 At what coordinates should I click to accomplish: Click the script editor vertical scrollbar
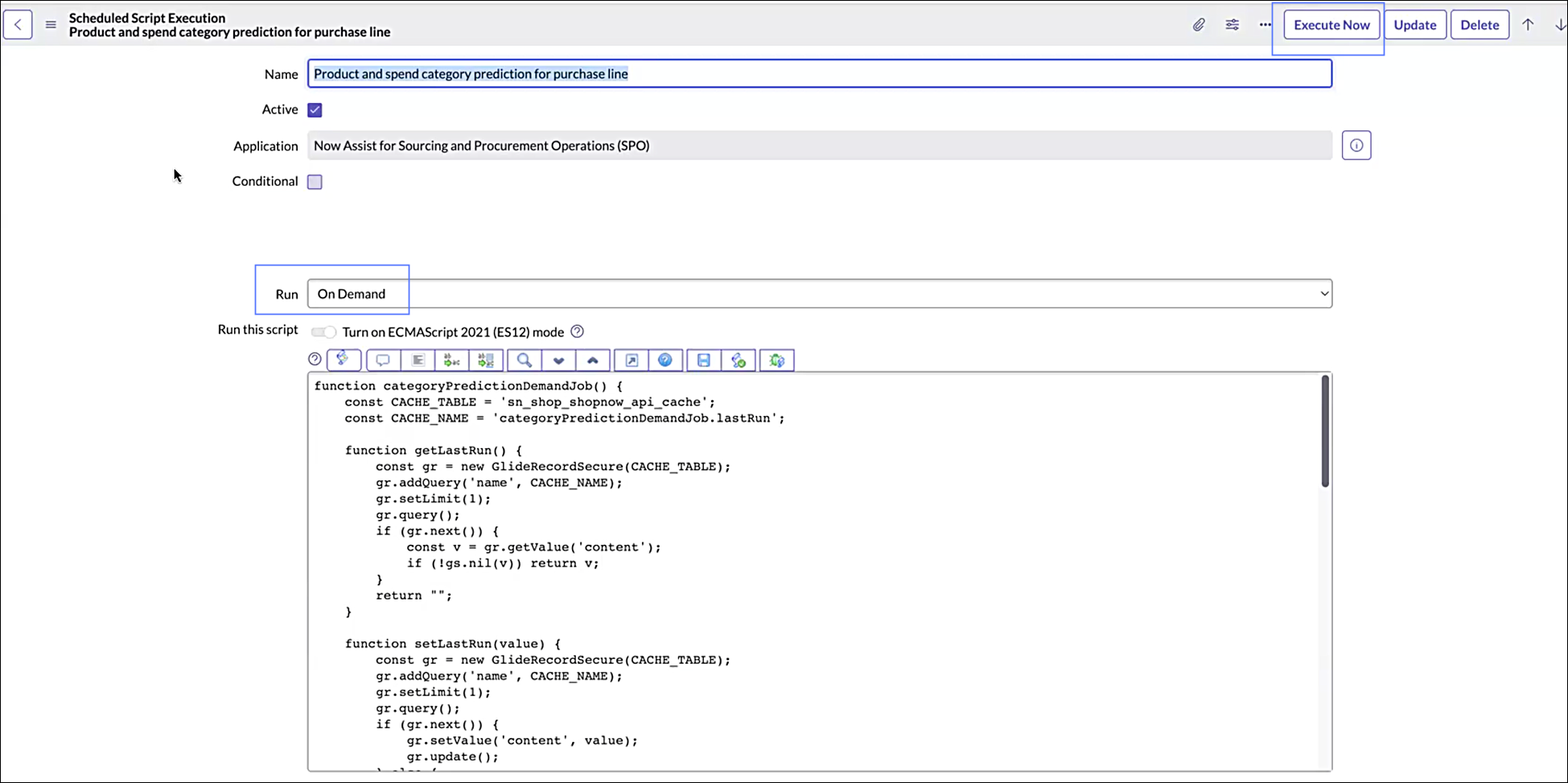(x=1325, y=431)
